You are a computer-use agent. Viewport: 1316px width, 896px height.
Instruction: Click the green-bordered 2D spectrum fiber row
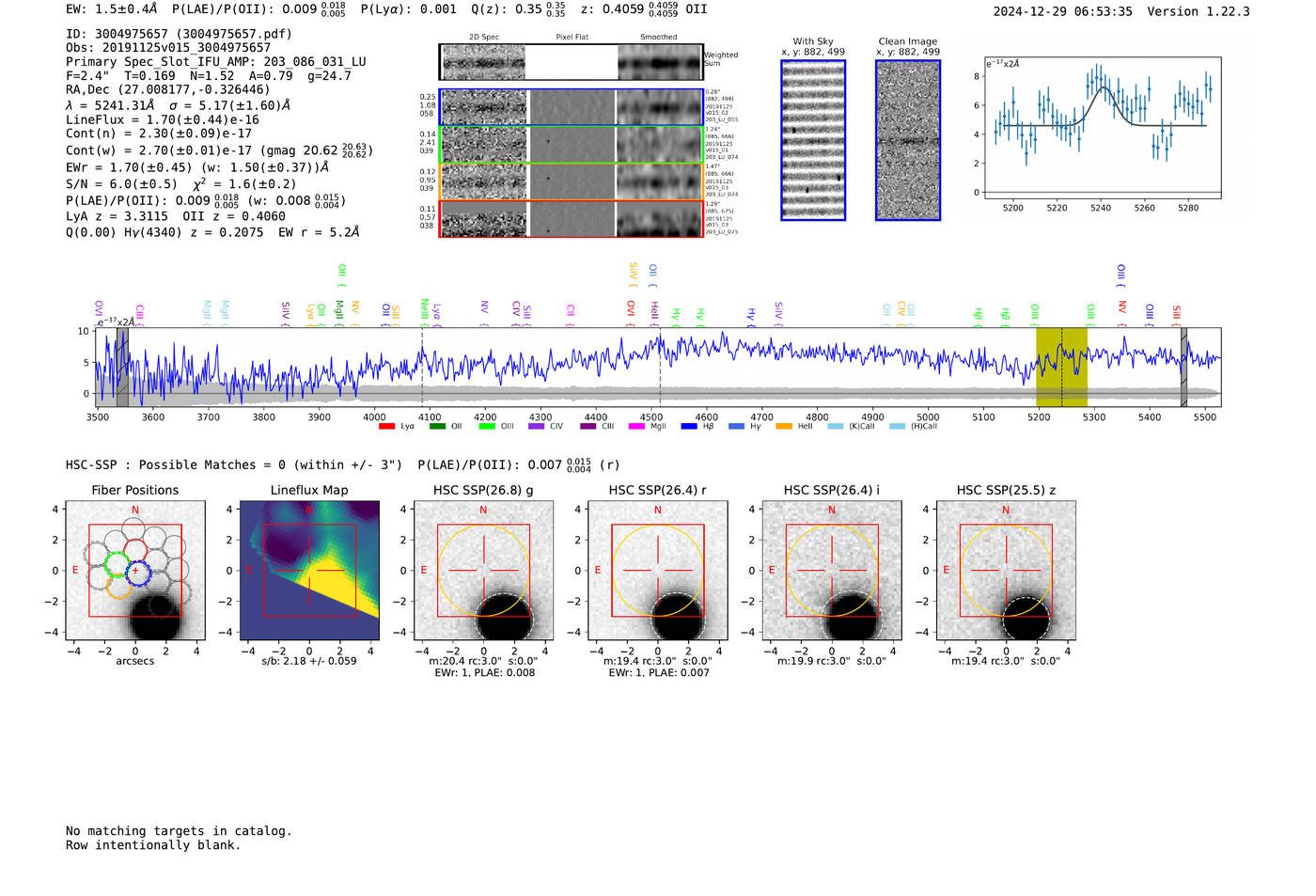[x=571, y=145]
